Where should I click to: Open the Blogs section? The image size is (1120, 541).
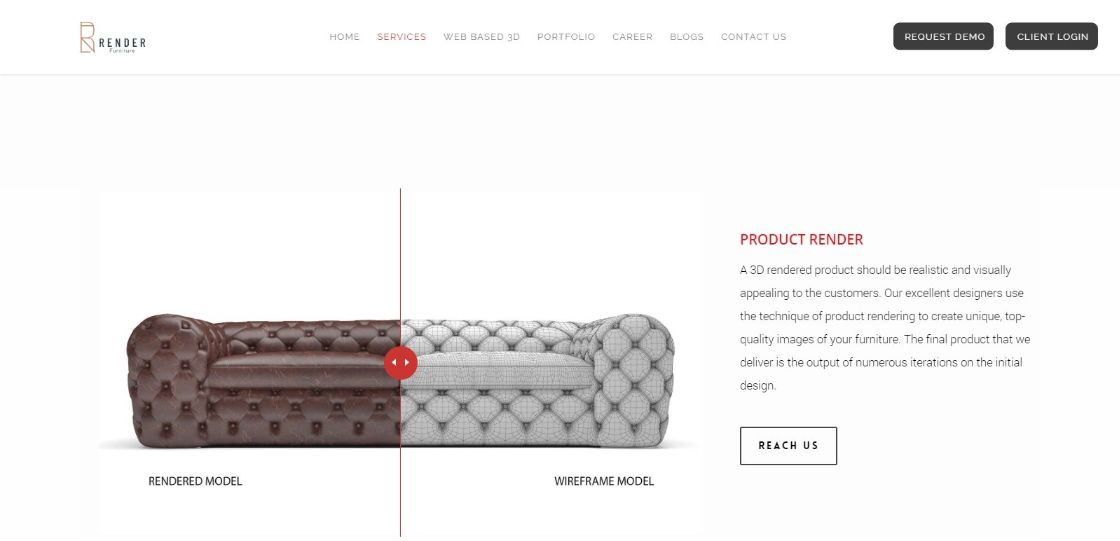pyautogui.click(x=686, y=36)
